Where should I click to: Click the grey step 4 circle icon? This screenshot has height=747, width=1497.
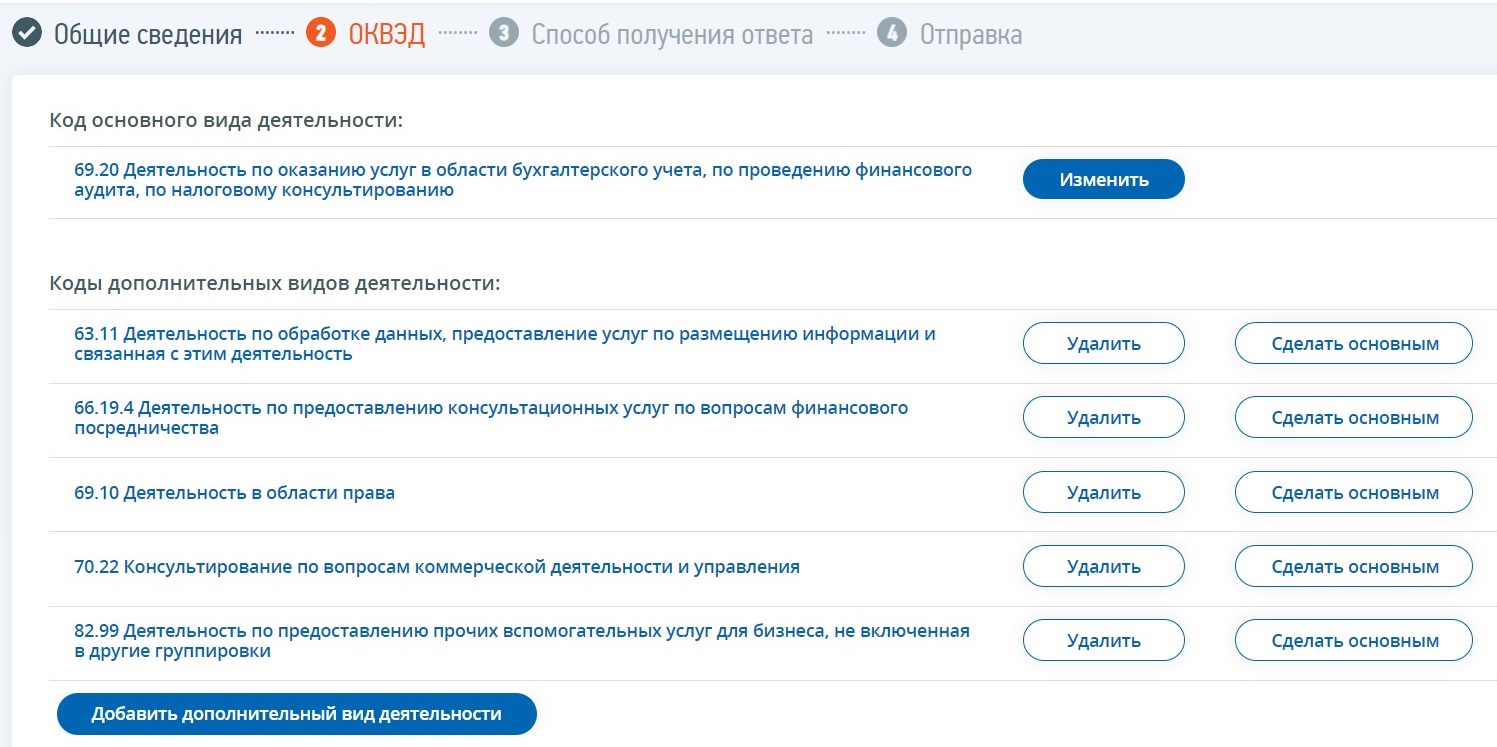click(891, 33)
